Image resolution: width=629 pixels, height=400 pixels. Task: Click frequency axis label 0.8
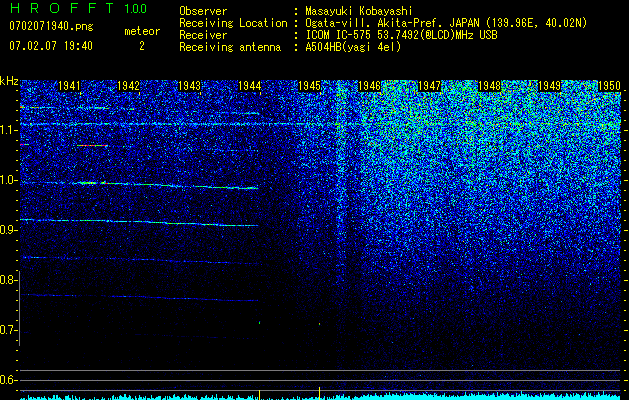(8, 280)
